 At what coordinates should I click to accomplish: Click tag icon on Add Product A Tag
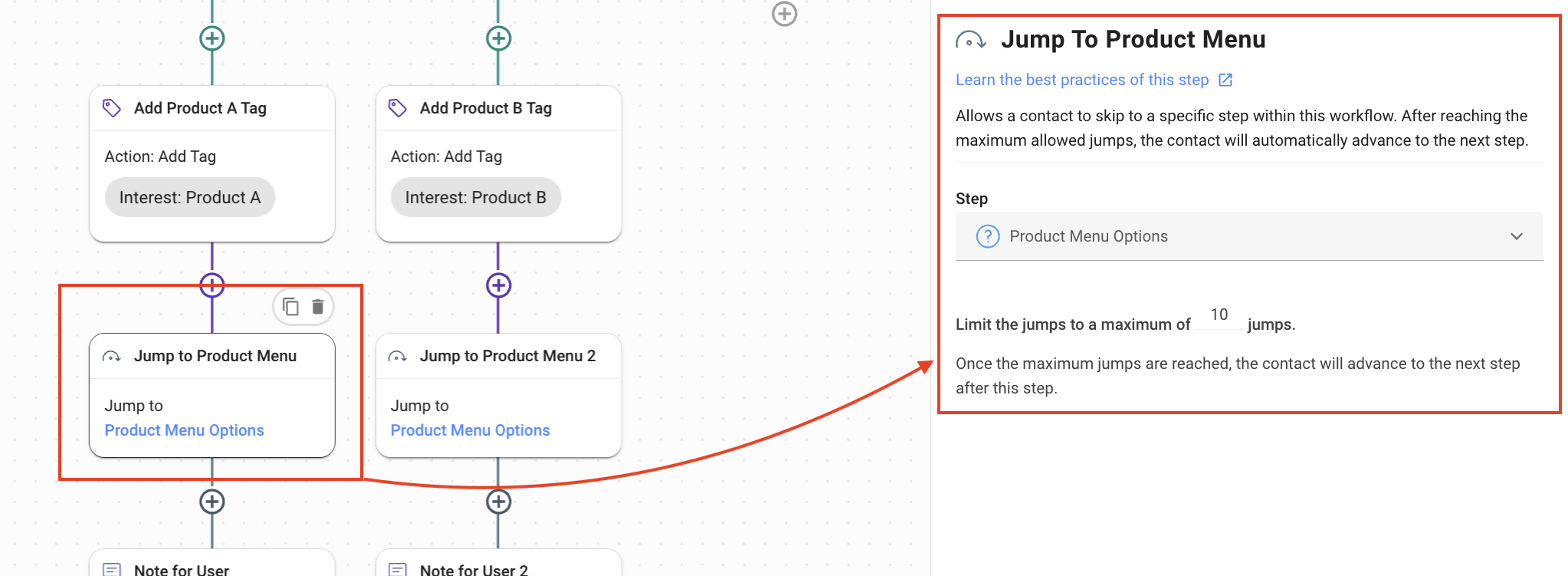coord(112,108)
